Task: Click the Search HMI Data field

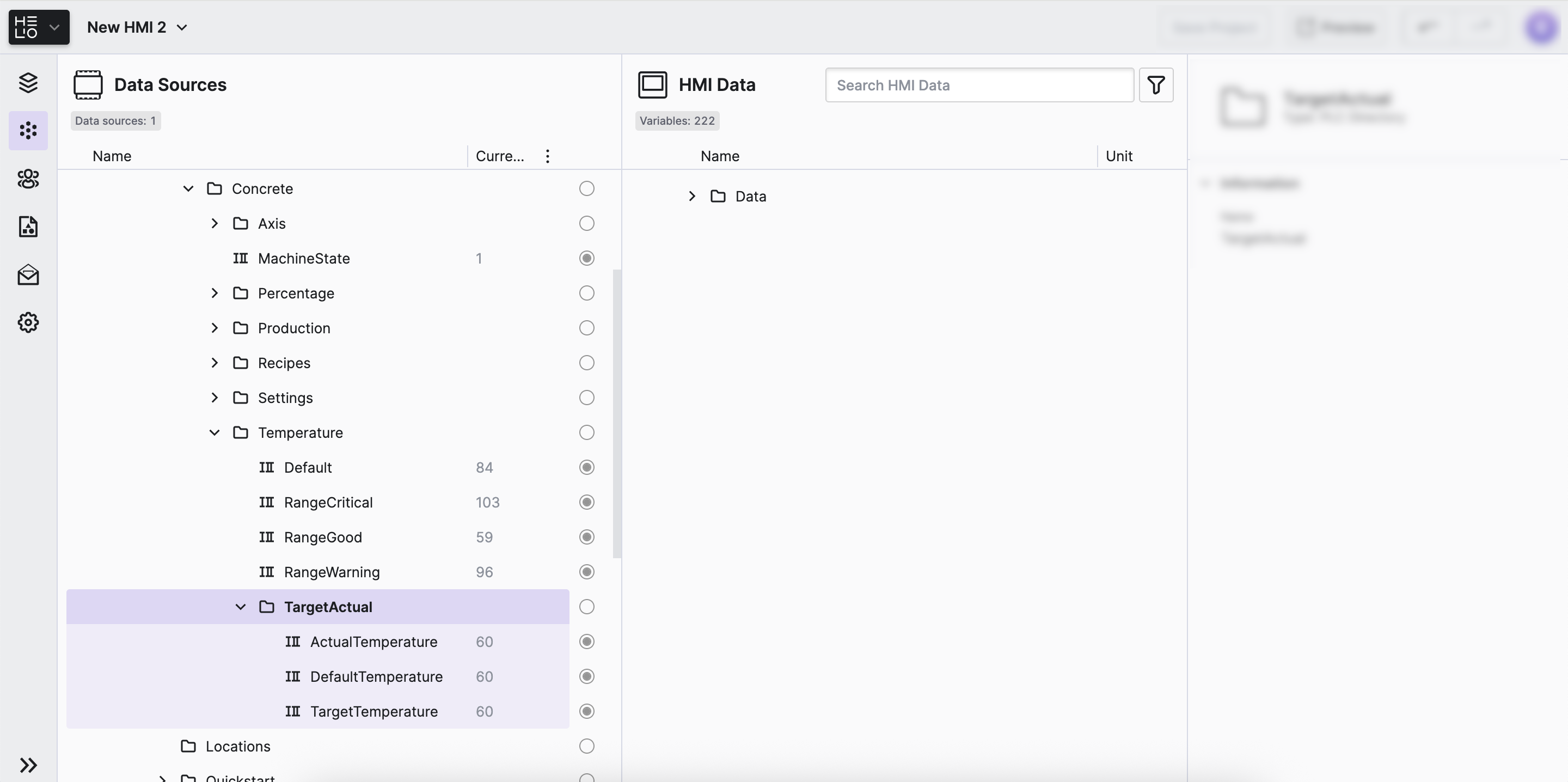Action: (x=979, y=85)
